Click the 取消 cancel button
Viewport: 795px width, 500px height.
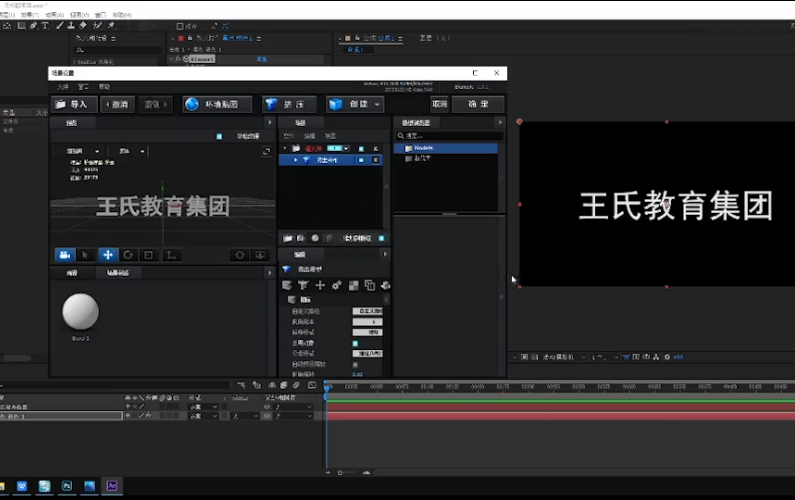point(440,104)
